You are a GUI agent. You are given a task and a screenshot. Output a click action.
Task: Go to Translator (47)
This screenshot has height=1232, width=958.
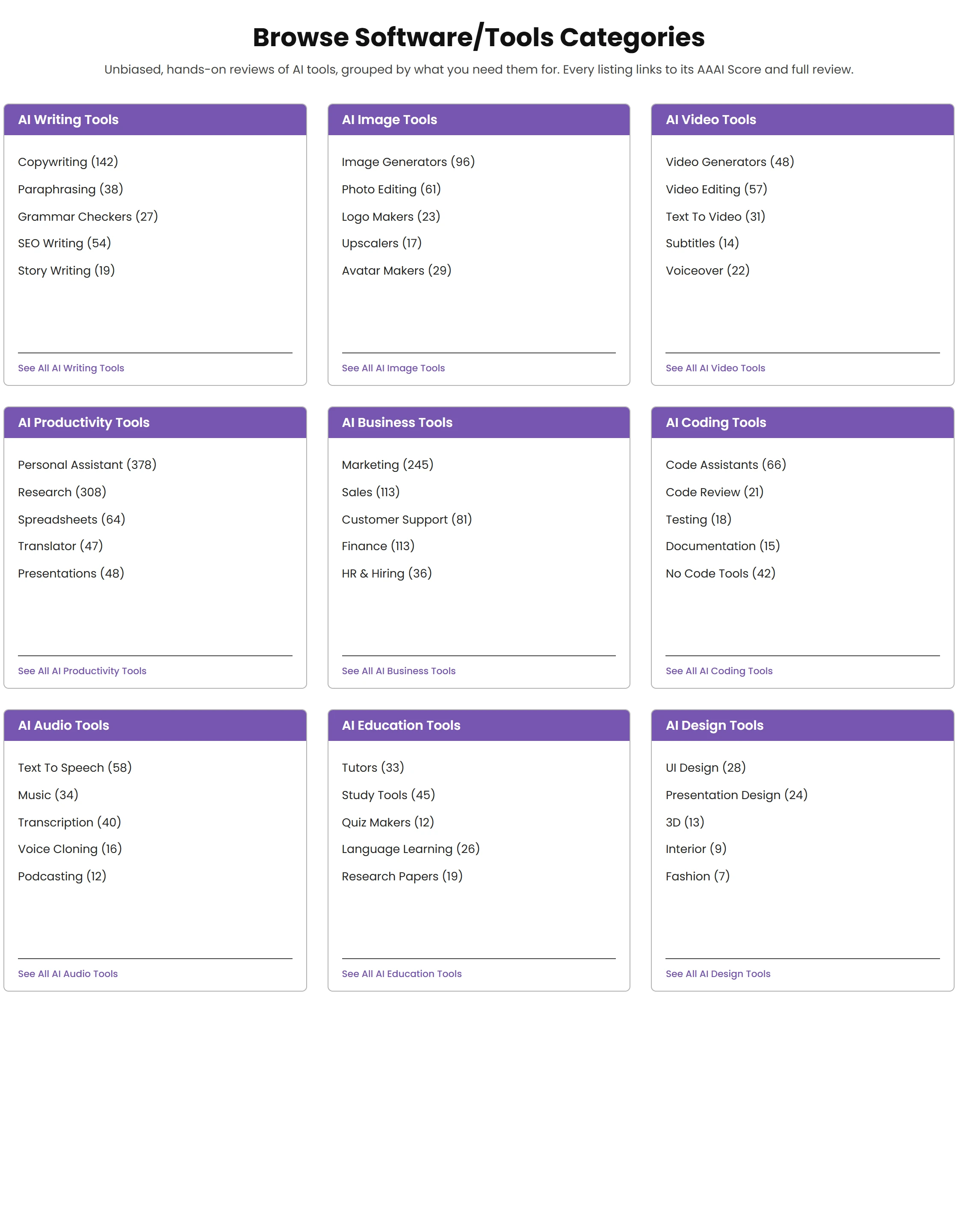coord(60,546)
